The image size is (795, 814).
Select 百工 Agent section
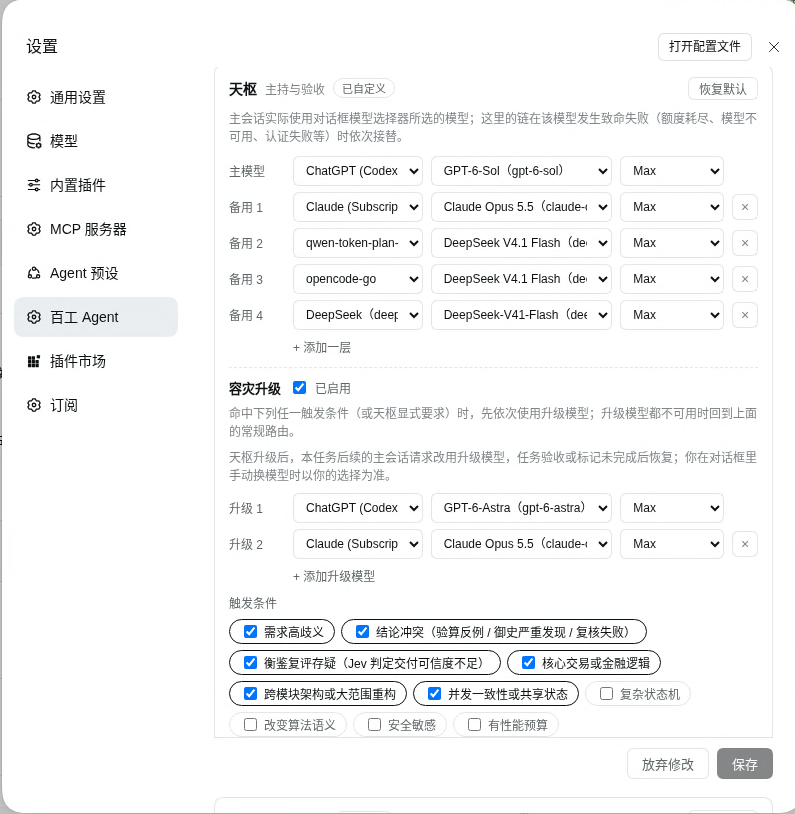(96, 317)
